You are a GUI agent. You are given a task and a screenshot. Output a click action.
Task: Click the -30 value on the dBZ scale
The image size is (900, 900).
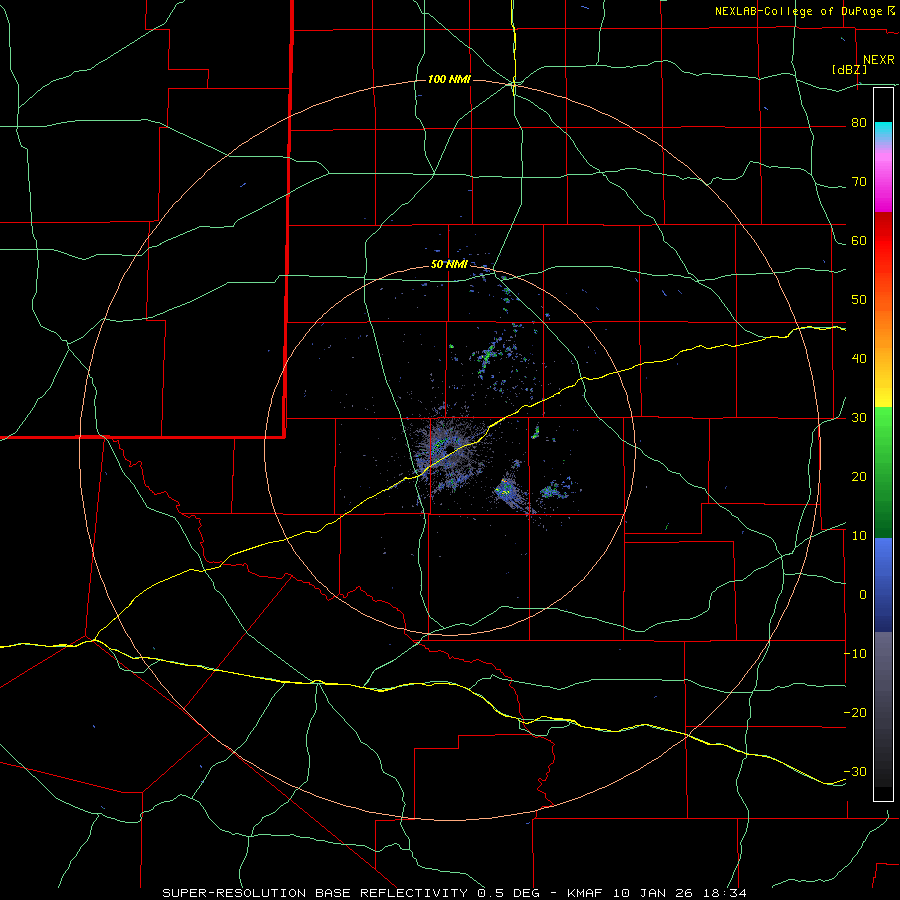pos(855,771)
